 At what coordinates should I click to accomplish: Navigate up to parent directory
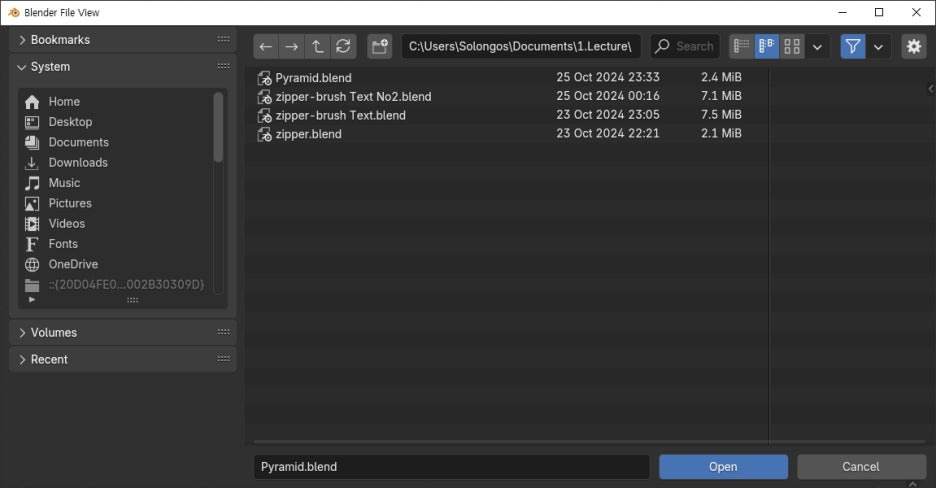318,47
